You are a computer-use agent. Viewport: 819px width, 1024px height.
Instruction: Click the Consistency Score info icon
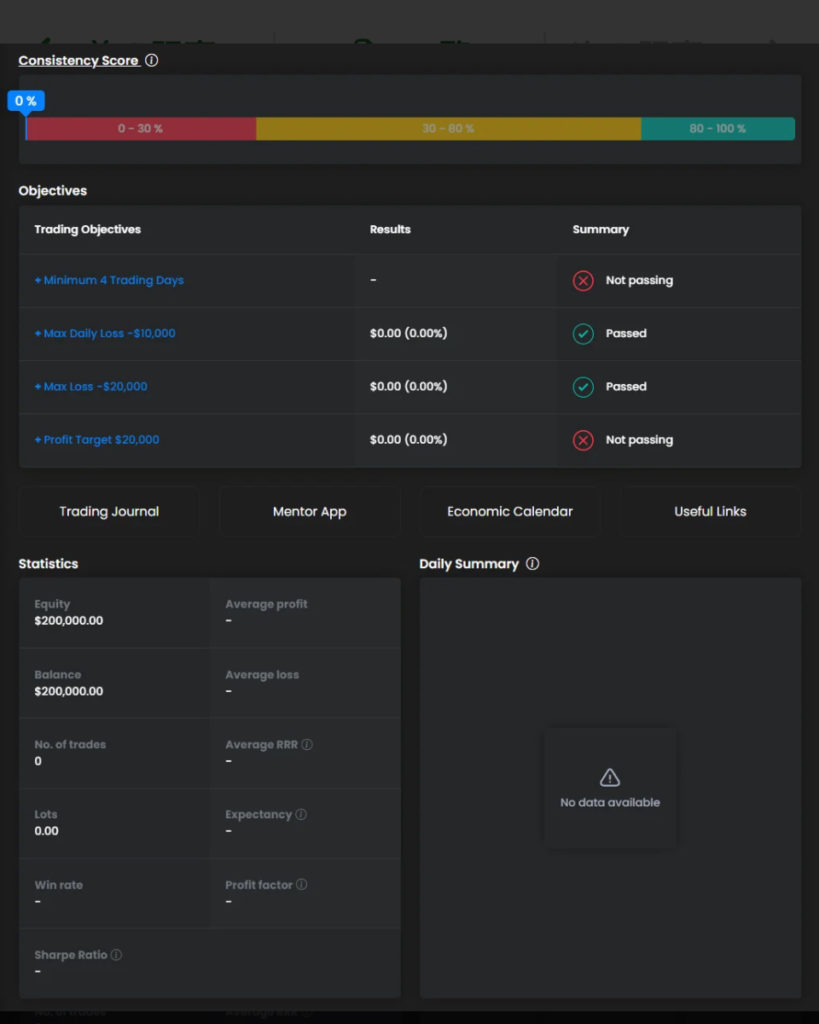point(152,60)
